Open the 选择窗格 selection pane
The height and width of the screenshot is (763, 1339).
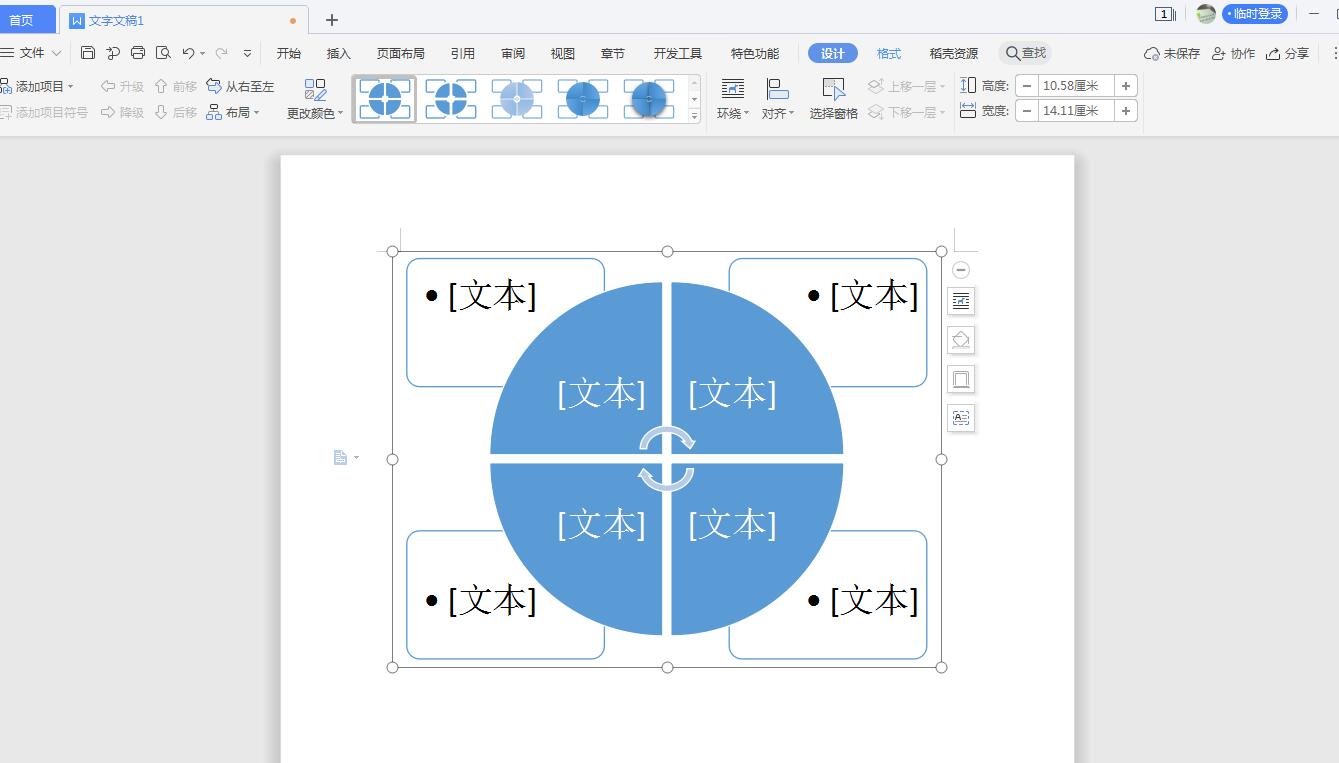click(833, 96)
